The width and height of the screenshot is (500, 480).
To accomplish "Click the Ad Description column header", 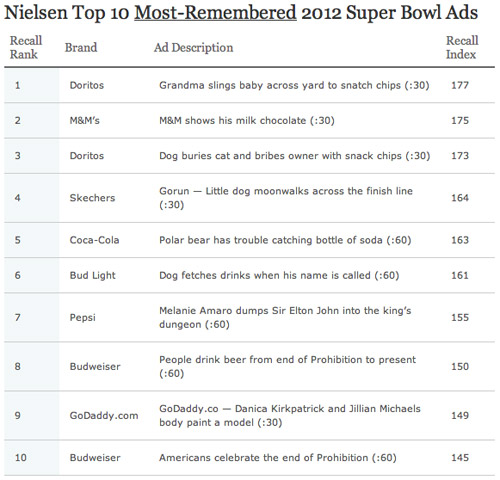I will pyautogui.click(x=193, y=48).
